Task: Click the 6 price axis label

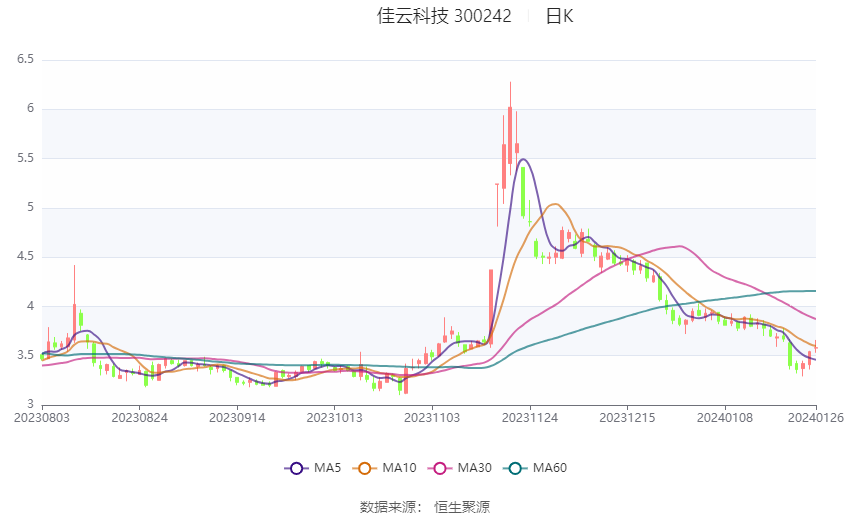Action: 30,108
